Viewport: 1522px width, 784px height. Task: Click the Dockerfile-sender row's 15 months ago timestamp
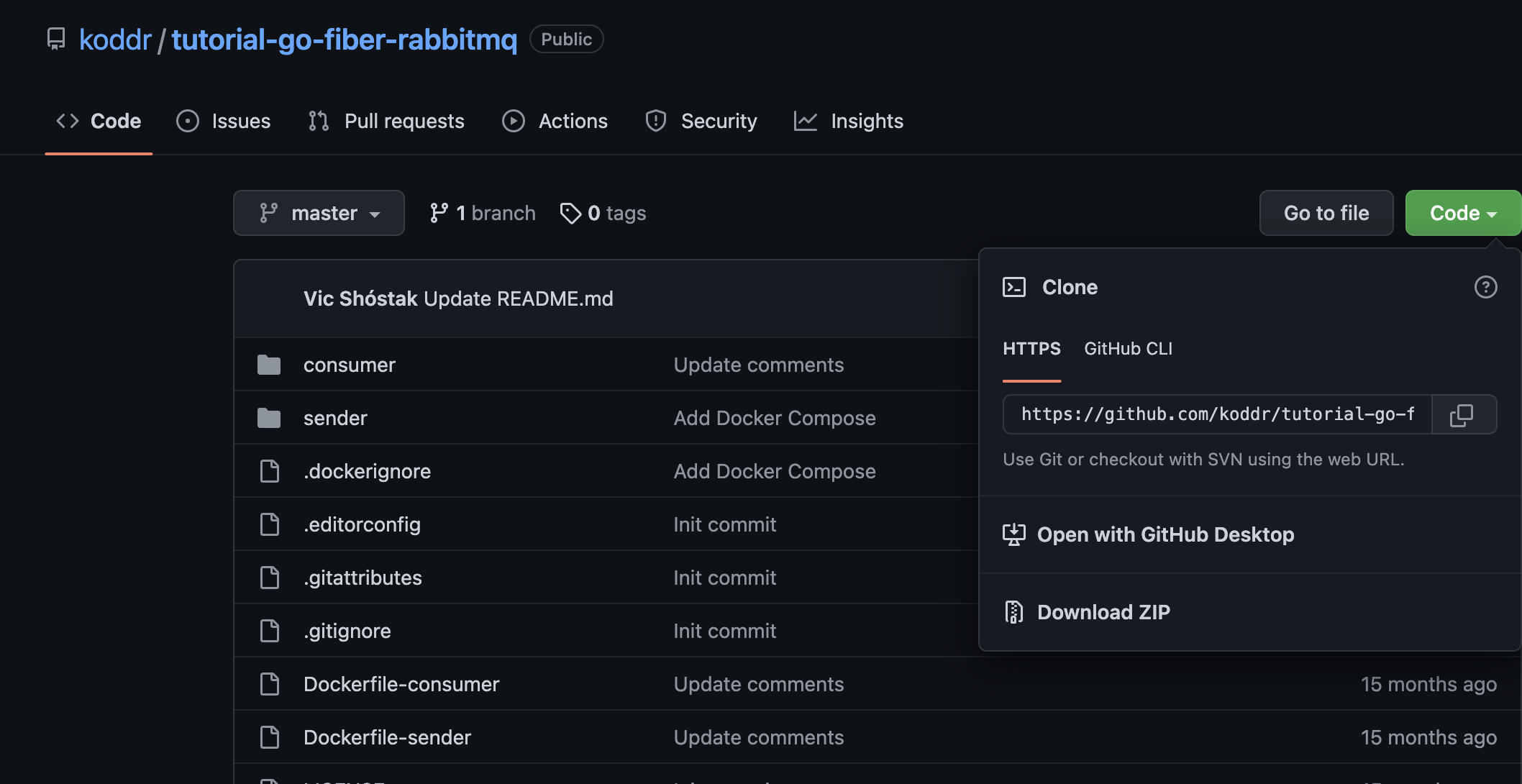pos(1428,737)
